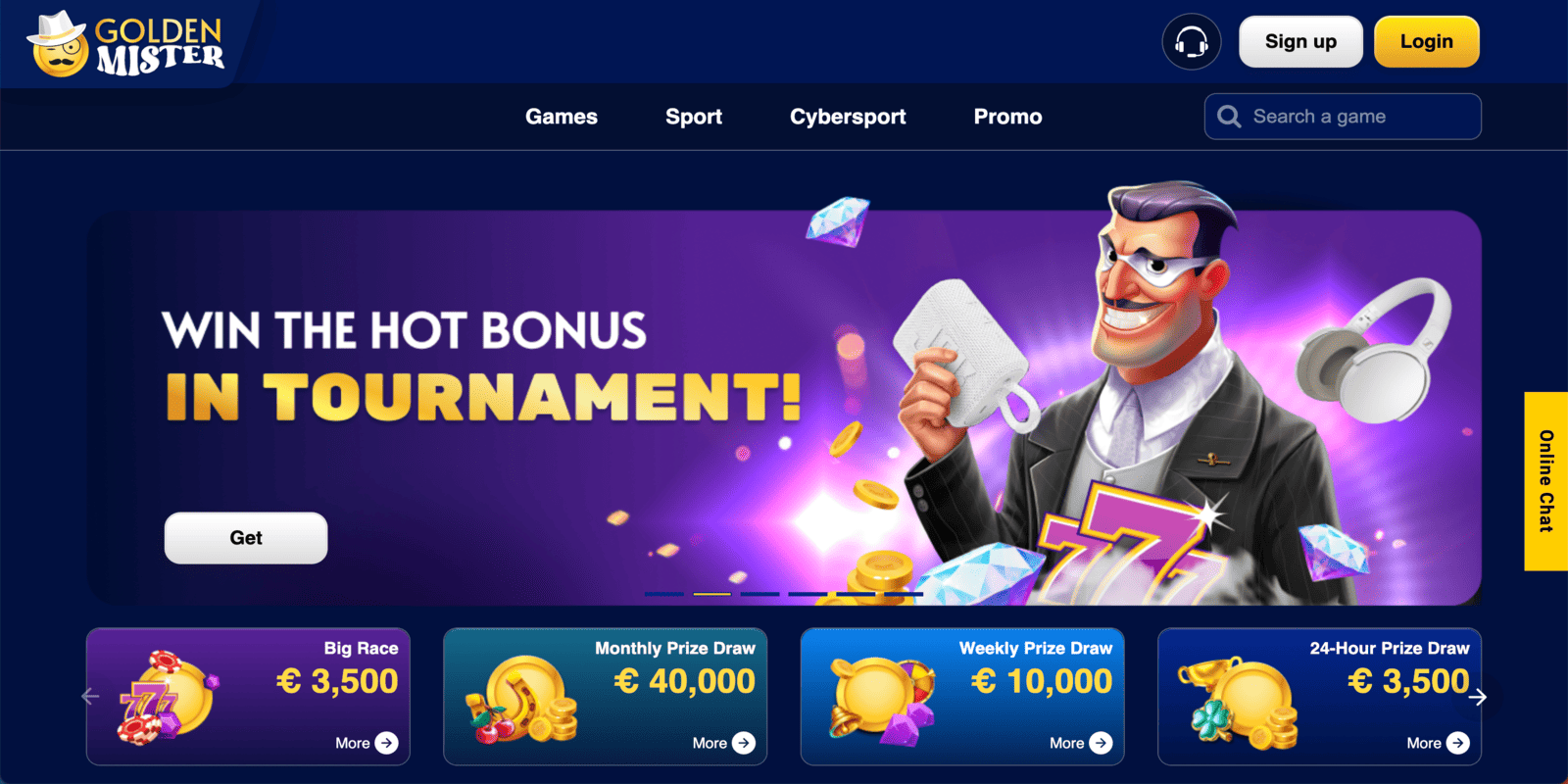The image size is (1568, 784).
Task: Click the Golden Mister logo
Action: pyautogui.click(x=126, y=44)
